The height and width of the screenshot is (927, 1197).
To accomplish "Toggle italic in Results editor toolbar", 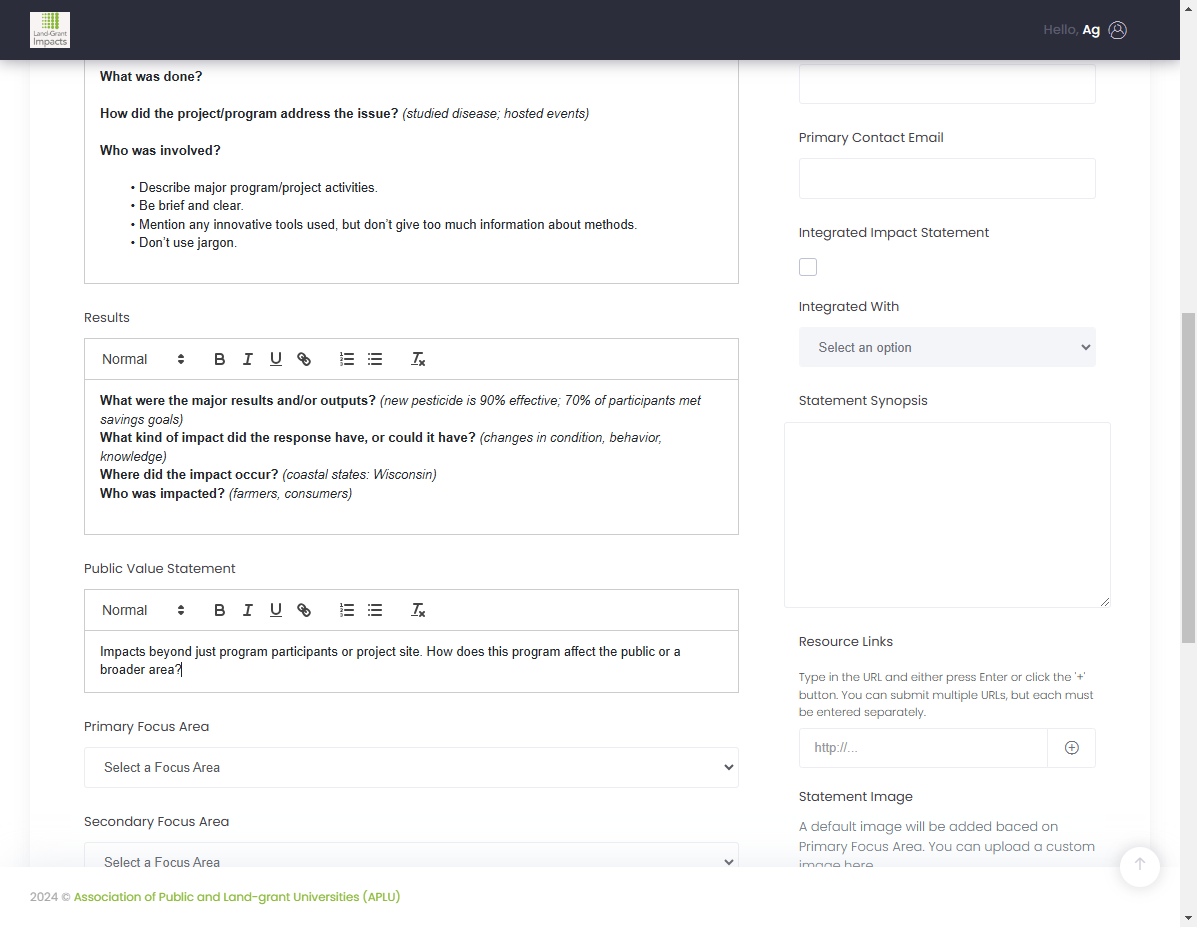I will (x=247, y=359).
